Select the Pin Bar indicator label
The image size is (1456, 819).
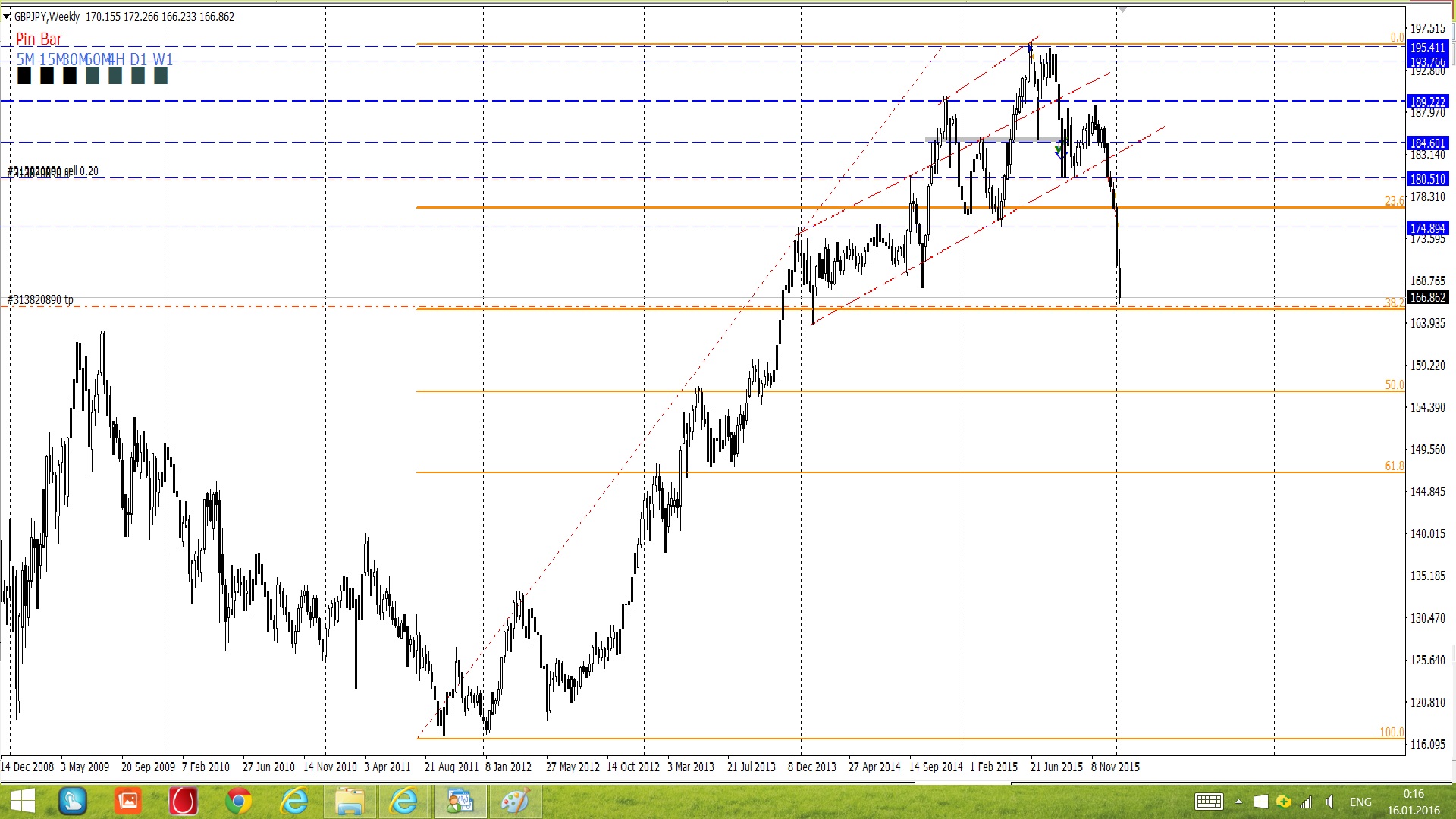coord(39,39)
